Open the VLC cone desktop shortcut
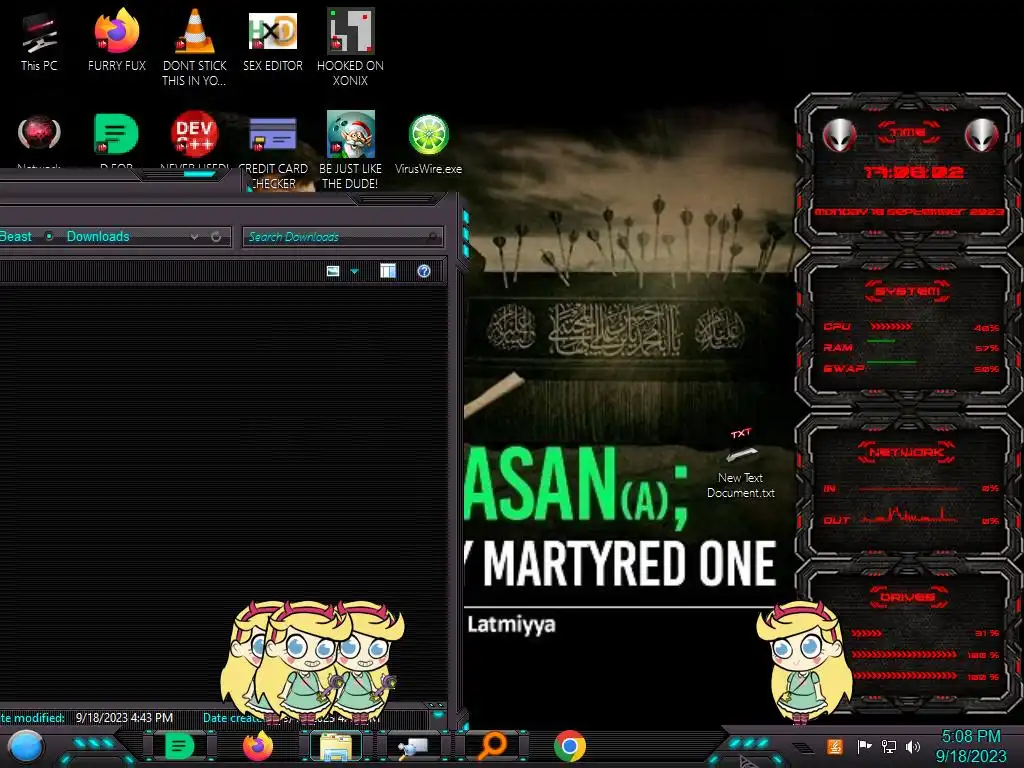Viewport: 1024px width, 768px height. [195, 46]
